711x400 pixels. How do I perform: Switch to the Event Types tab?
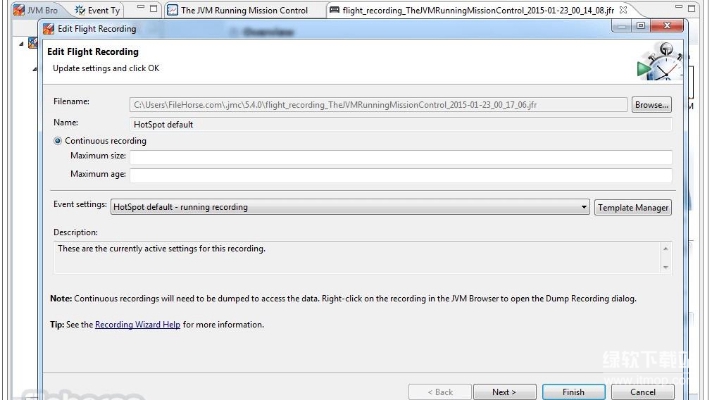coord(104,10)
